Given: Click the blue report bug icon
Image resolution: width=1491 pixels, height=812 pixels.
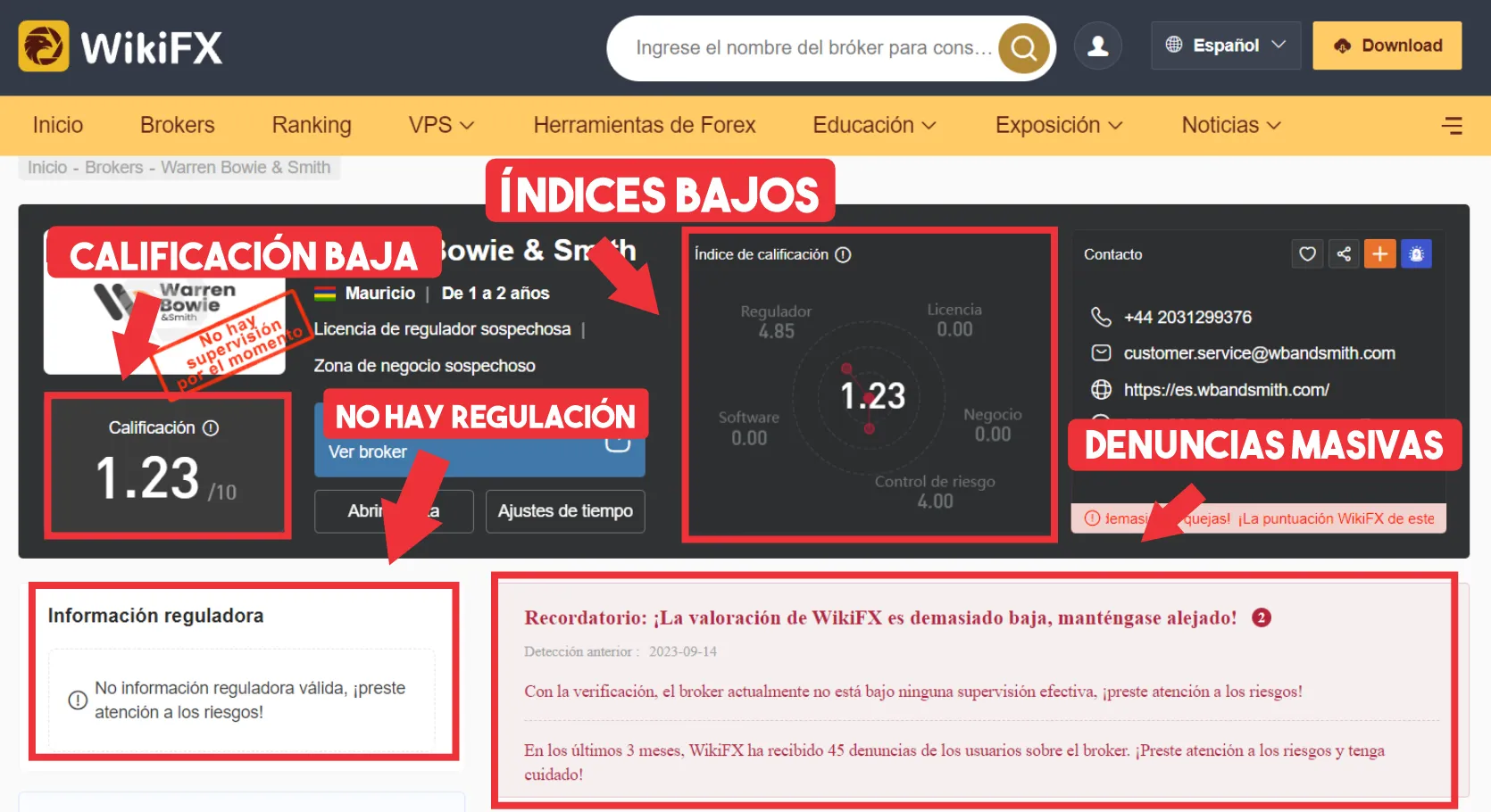Looking at the screenshot, I should [x=1416, y=254].
